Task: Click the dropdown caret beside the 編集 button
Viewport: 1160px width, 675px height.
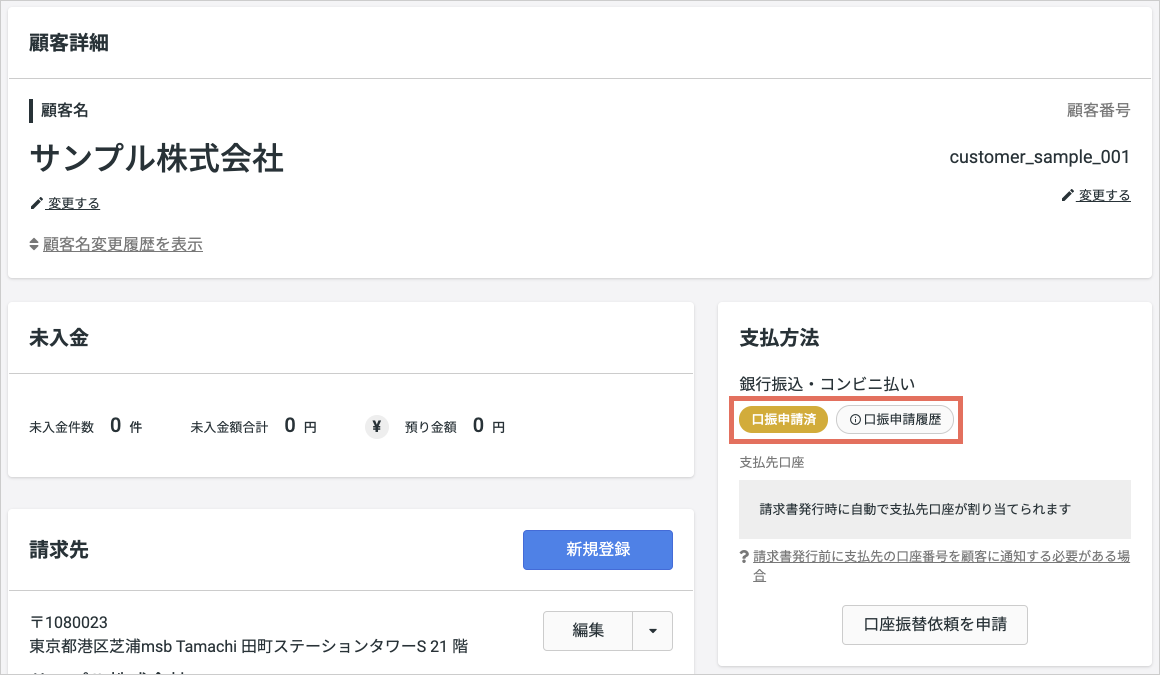Action: (x=655, y=631)
